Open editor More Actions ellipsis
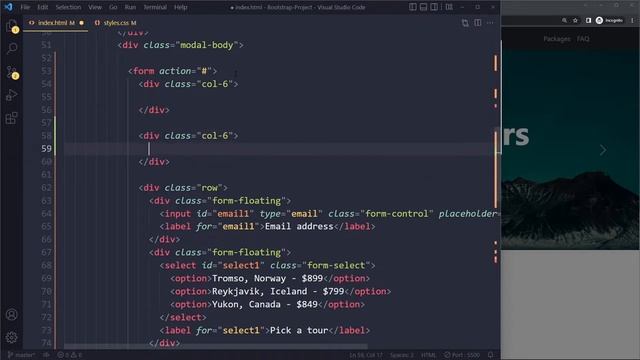 pyautogui.click(x=490, y=23)
